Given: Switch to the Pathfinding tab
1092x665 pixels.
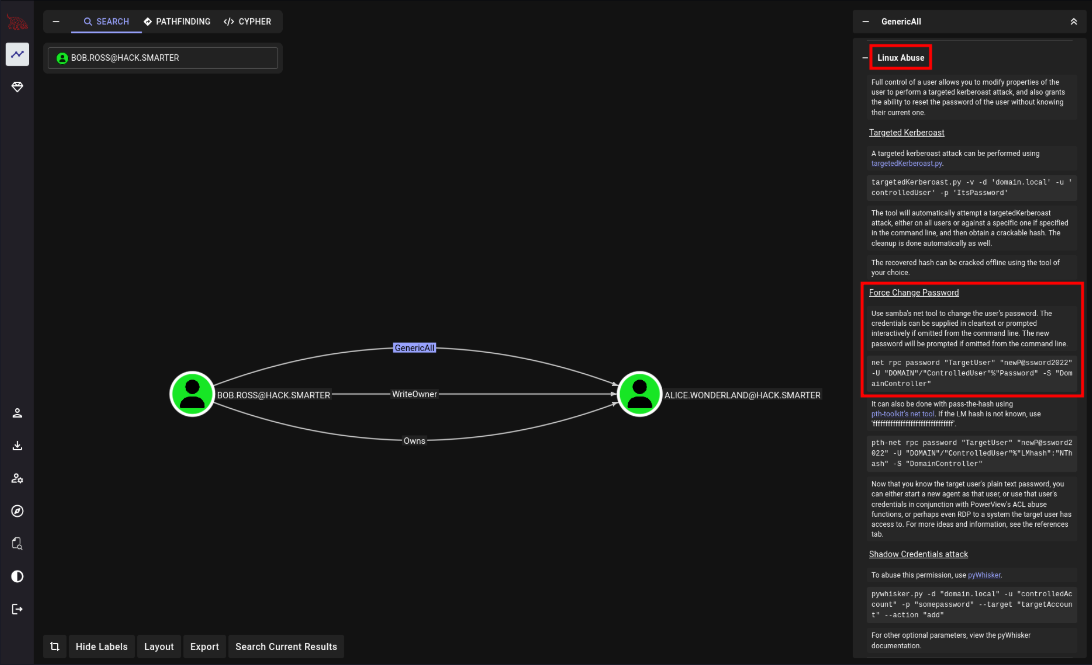Looking at the screenshot, I should point(176,21).
